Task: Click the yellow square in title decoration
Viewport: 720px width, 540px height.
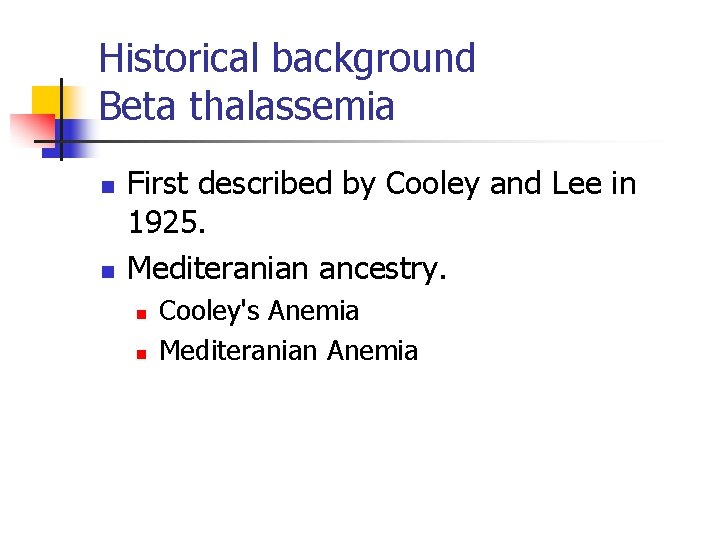Action: (46, 100)
